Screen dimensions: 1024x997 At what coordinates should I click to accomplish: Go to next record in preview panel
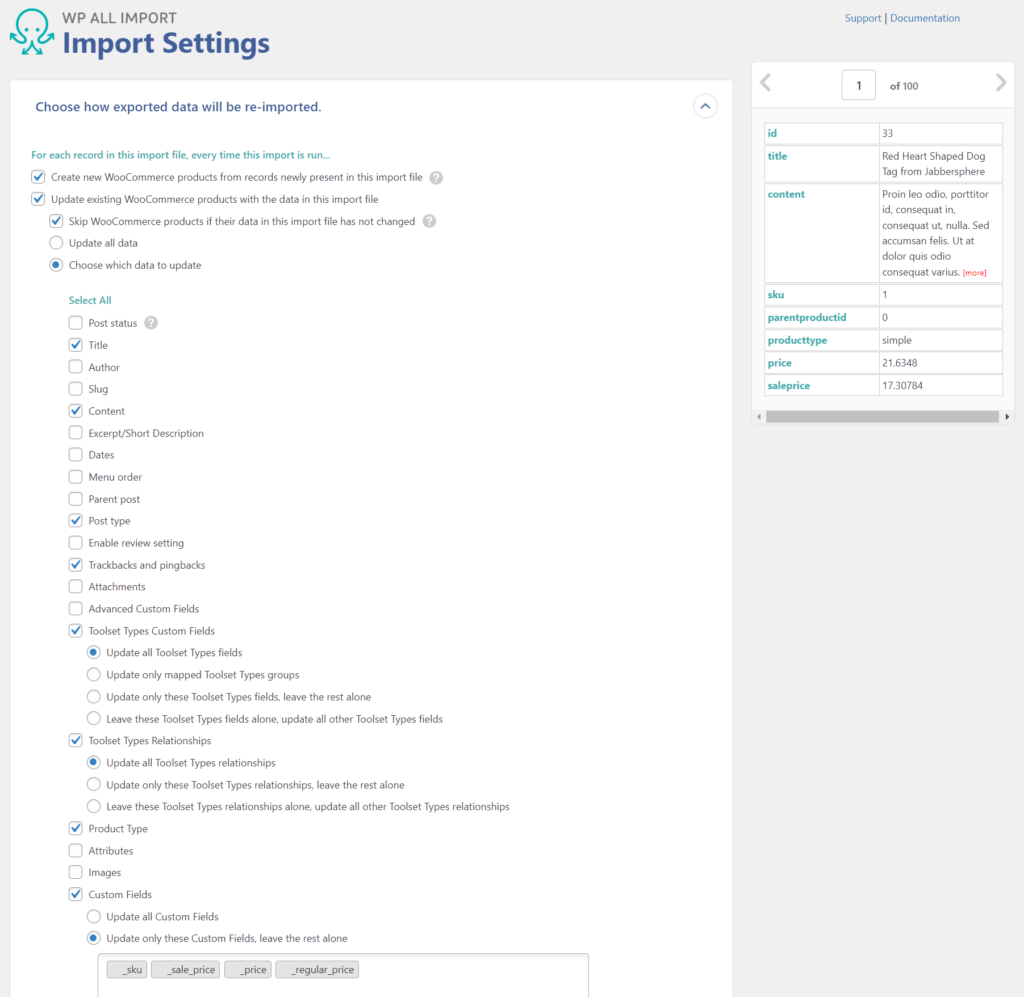[1000, 83]
